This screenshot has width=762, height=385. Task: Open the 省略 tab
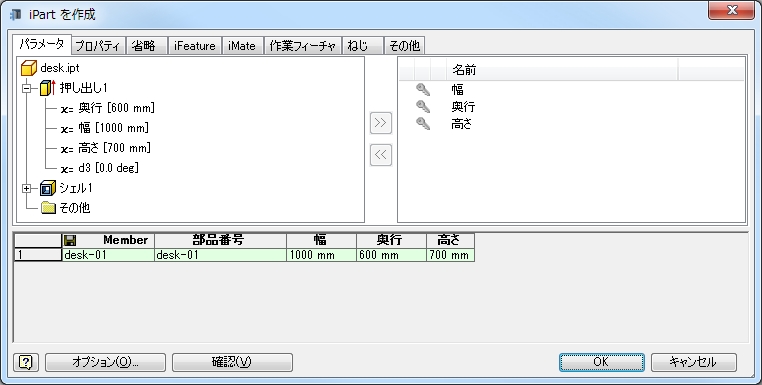click(147, 46)
